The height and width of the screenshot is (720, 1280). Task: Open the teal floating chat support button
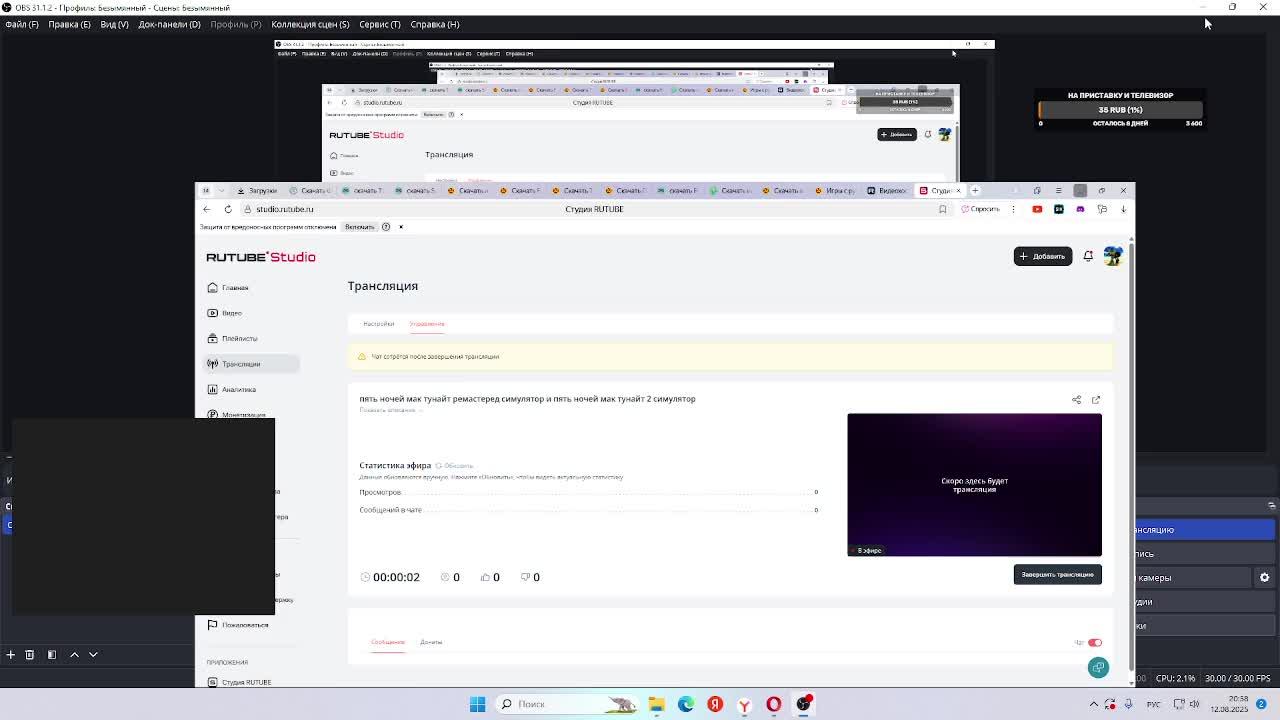[x=1098, y=668]
